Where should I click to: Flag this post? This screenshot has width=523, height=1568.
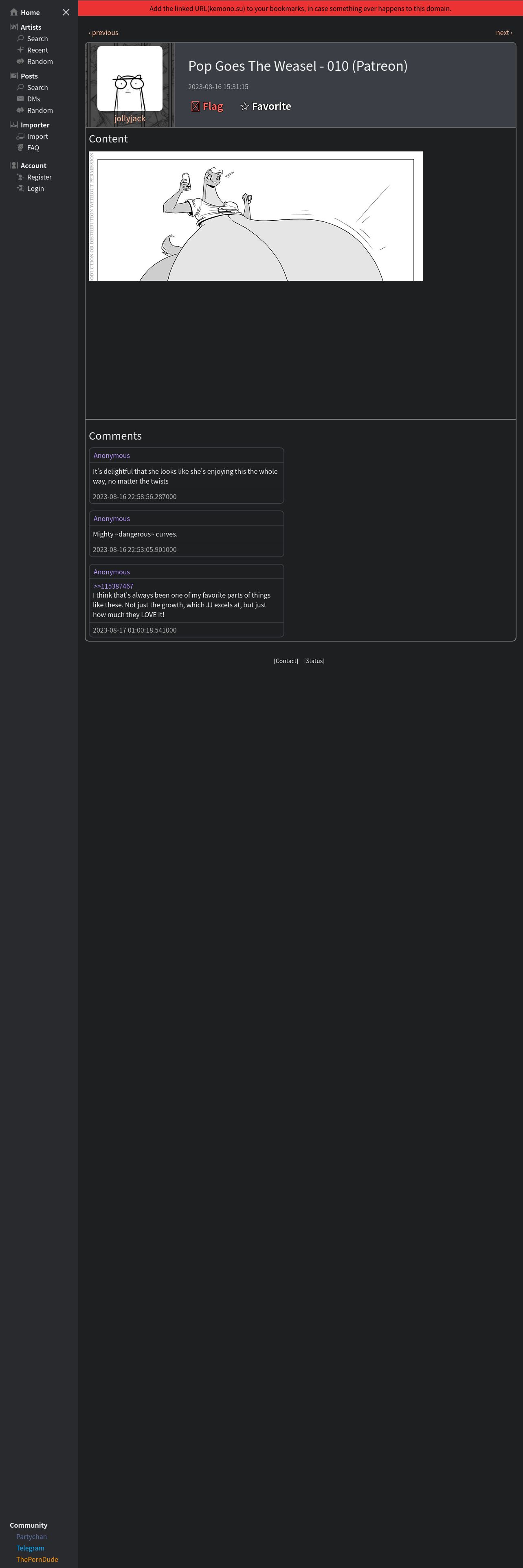click(x=207, y=107)
